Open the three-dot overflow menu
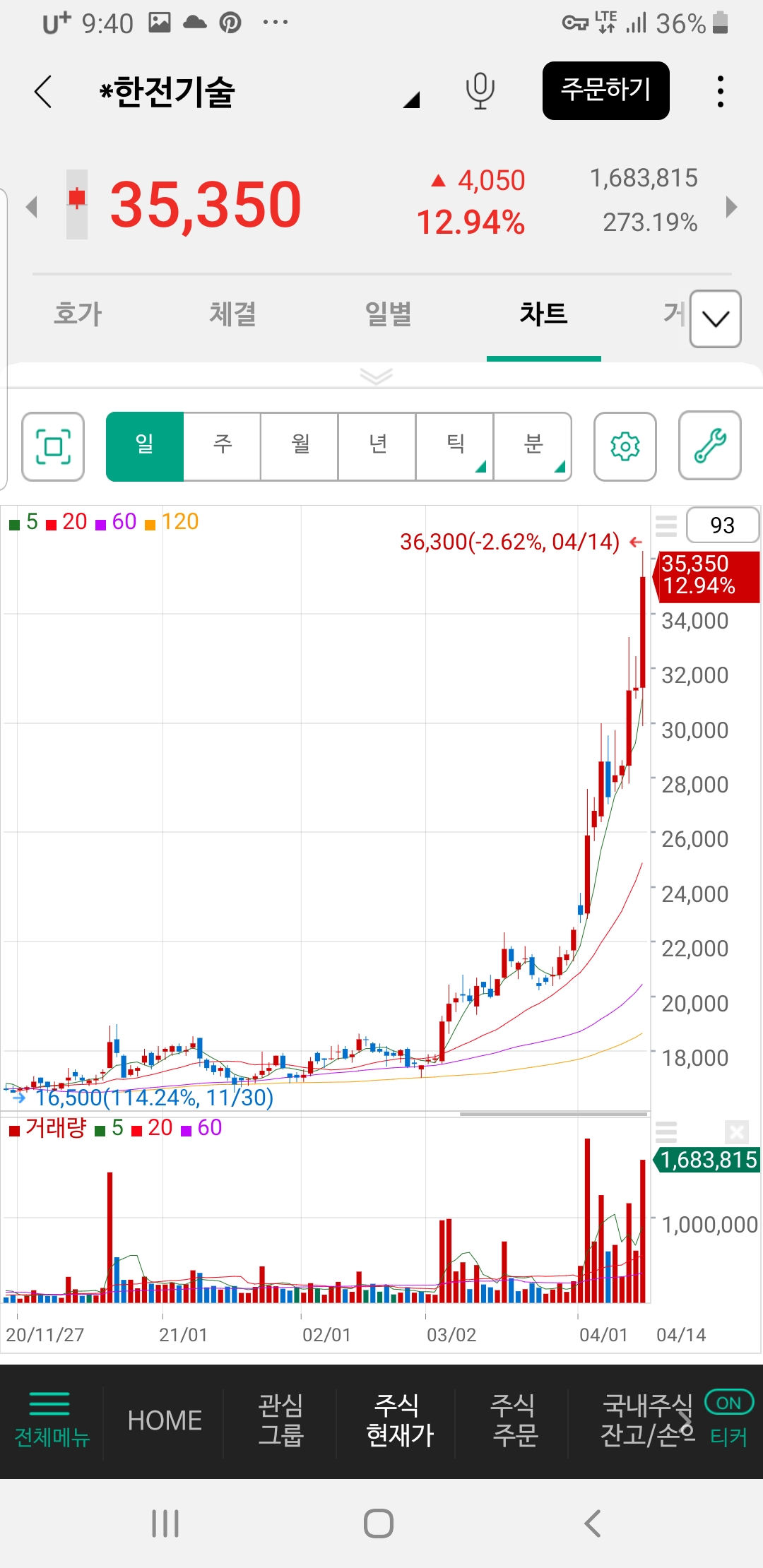 (720, 91)
